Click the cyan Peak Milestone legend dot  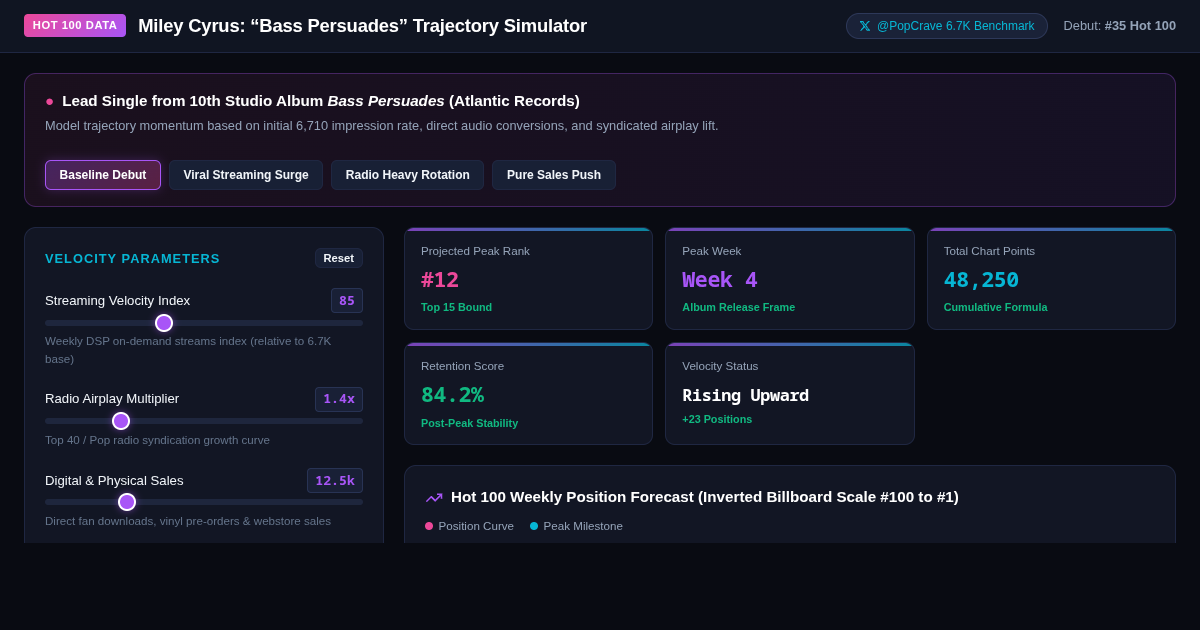point(534,526)
